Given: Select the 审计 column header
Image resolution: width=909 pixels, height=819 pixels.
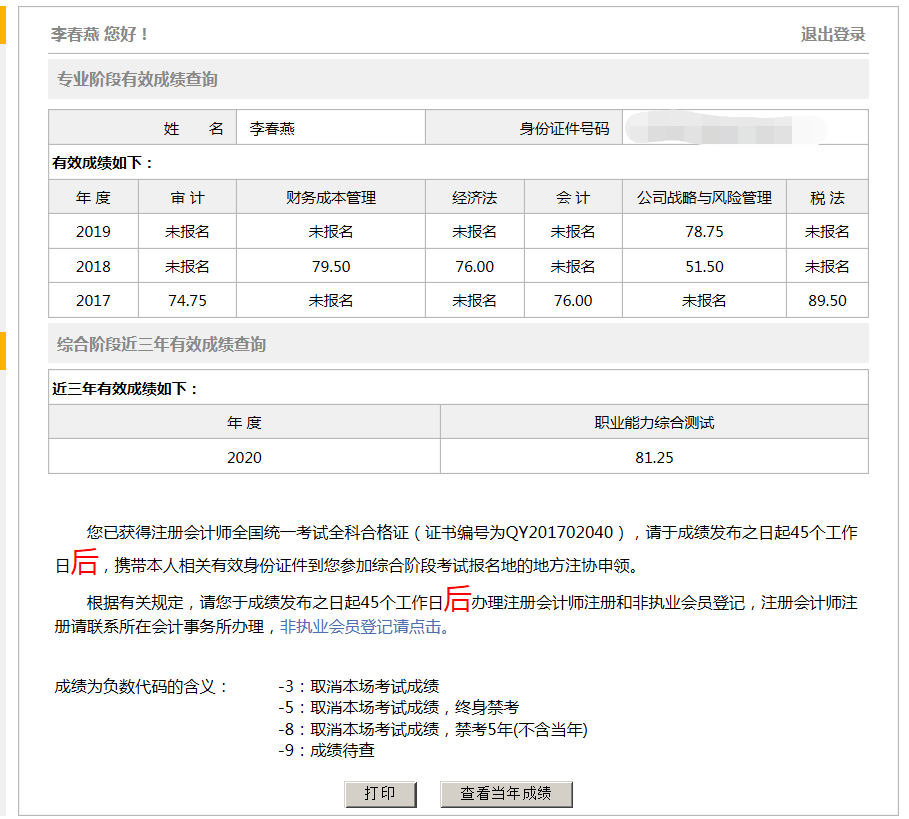Looking at the screenshot, I should [187, 198].
